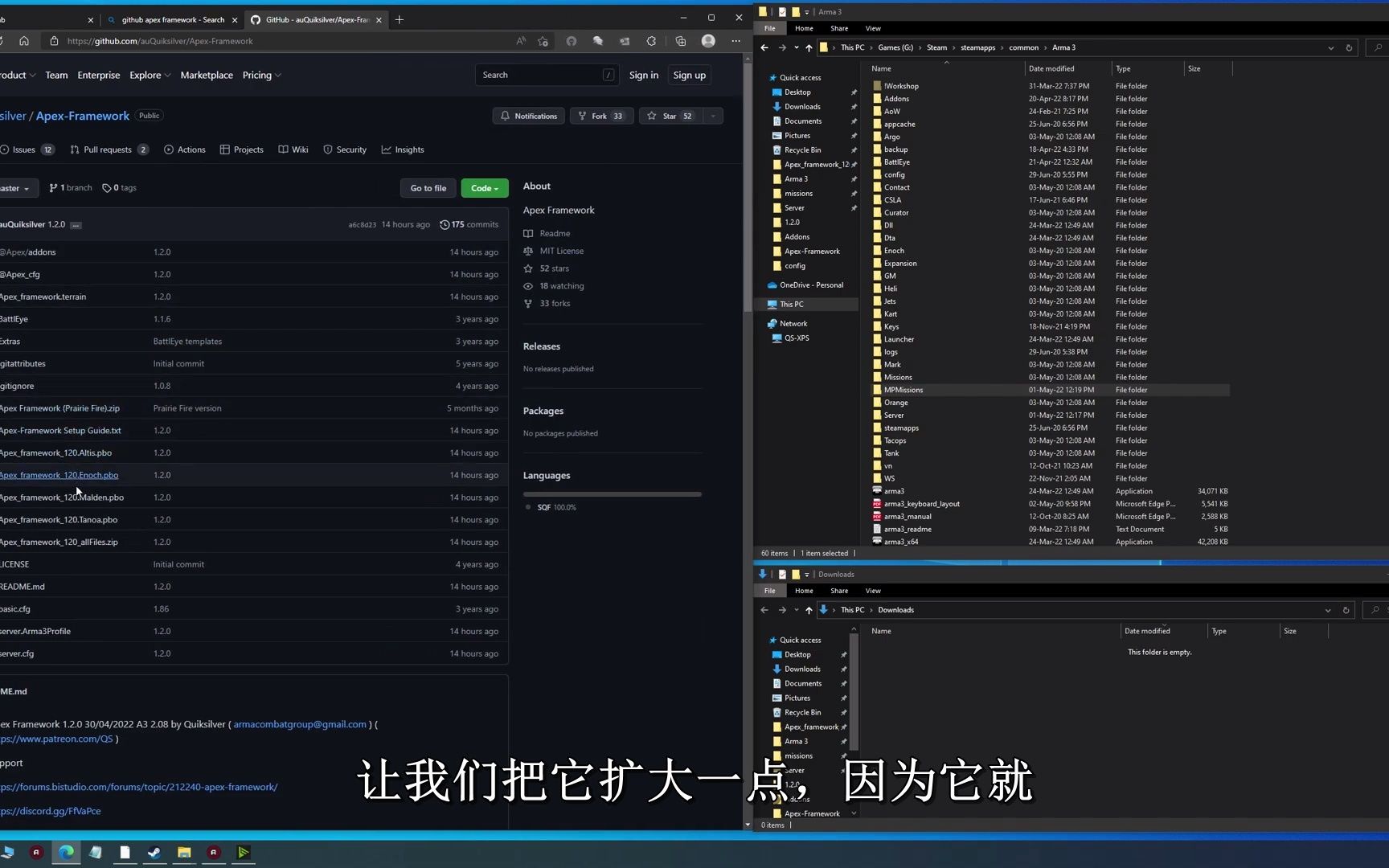The image size is (1389, 868).
Task: Click the browser address bar URL
Action: tap(160, 41)
